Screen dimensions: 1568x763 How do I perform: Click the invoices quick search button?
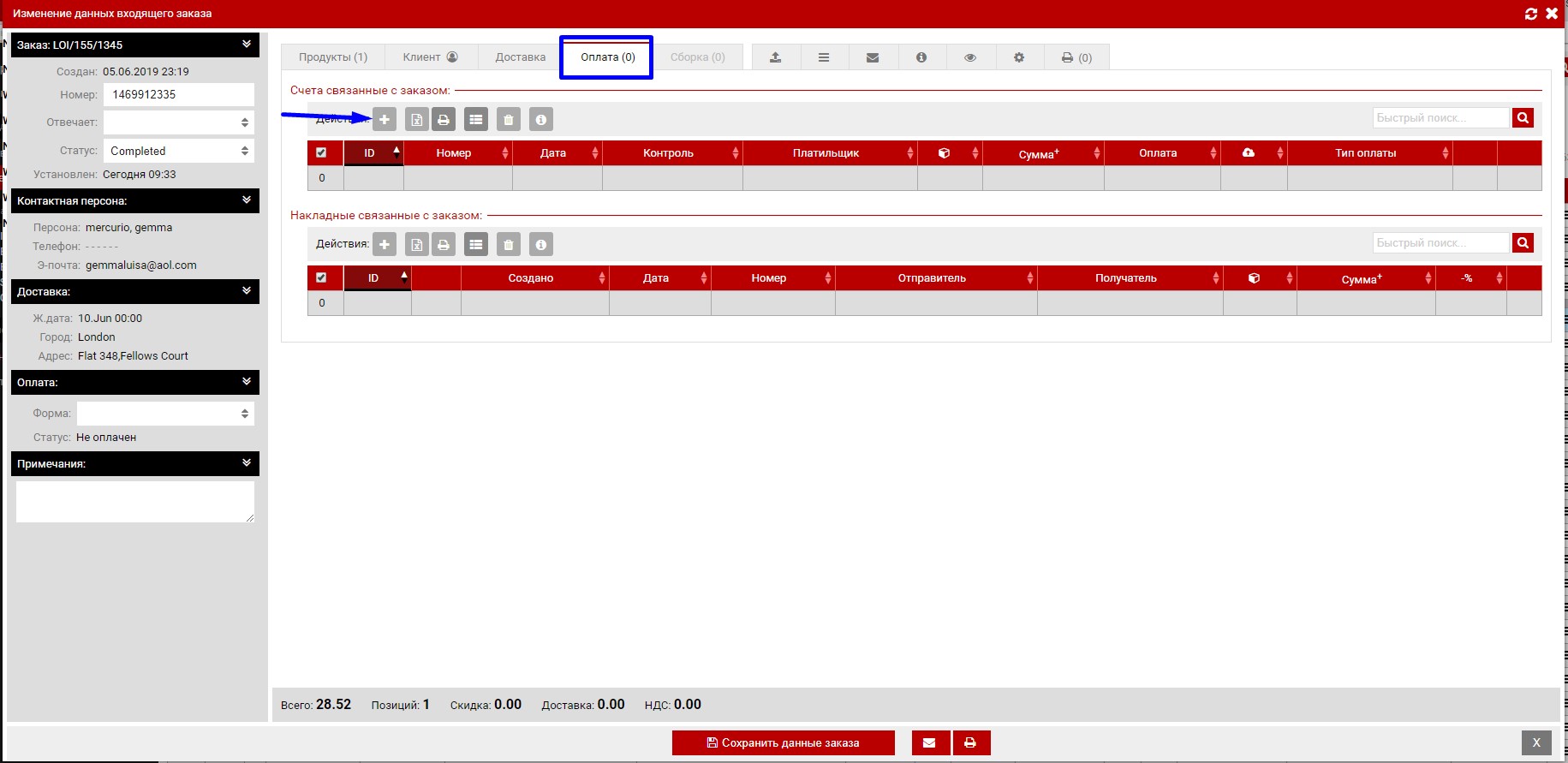(1523, 118)
